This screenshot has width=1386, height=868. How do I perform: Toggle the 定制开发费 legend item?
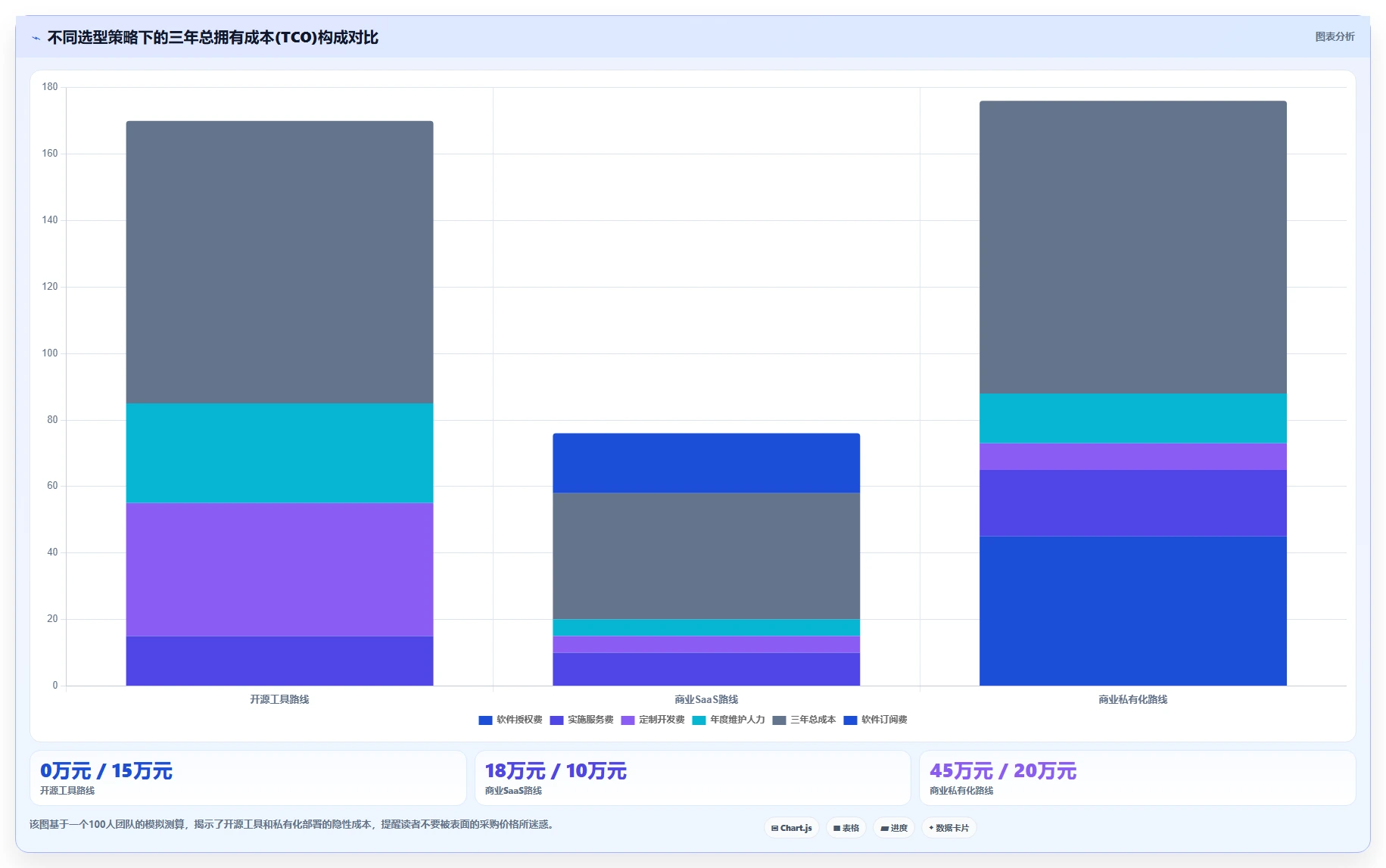653,720
